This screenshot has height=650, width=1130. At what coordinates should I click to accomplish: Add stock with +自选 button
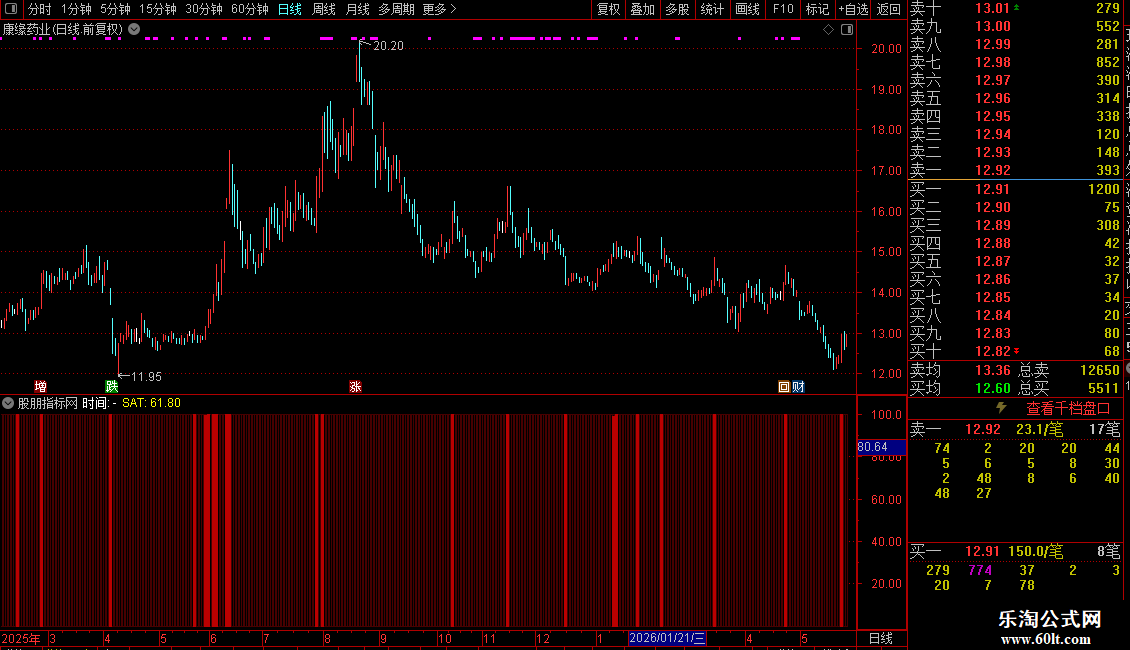pyautogui.click(x=854, y=9)
